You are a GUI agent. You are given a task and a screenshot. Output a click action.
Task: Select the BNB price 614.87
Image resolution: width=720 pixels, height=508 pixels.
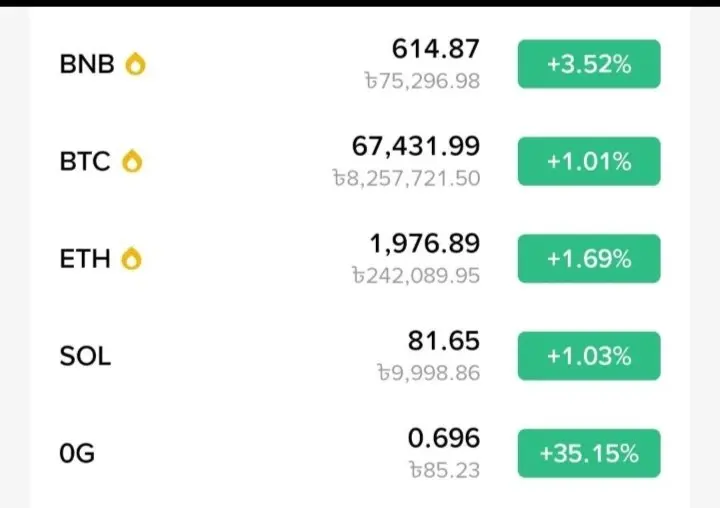436,49
